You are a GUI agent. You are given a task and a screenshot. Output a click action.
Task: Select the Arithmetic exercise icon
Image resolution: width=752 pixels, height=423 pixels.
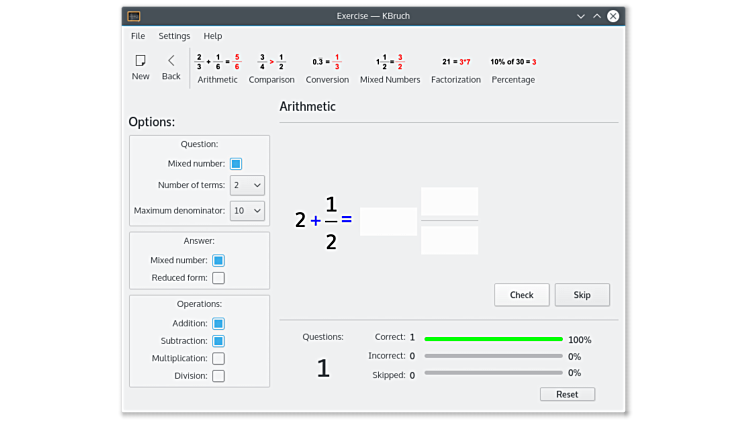click(x=217, y=67)
